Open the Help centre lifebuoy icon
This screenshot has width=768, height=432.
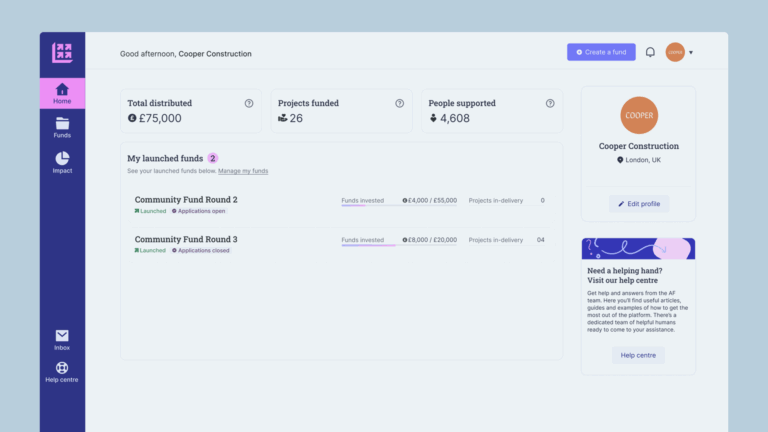[62, 367]
